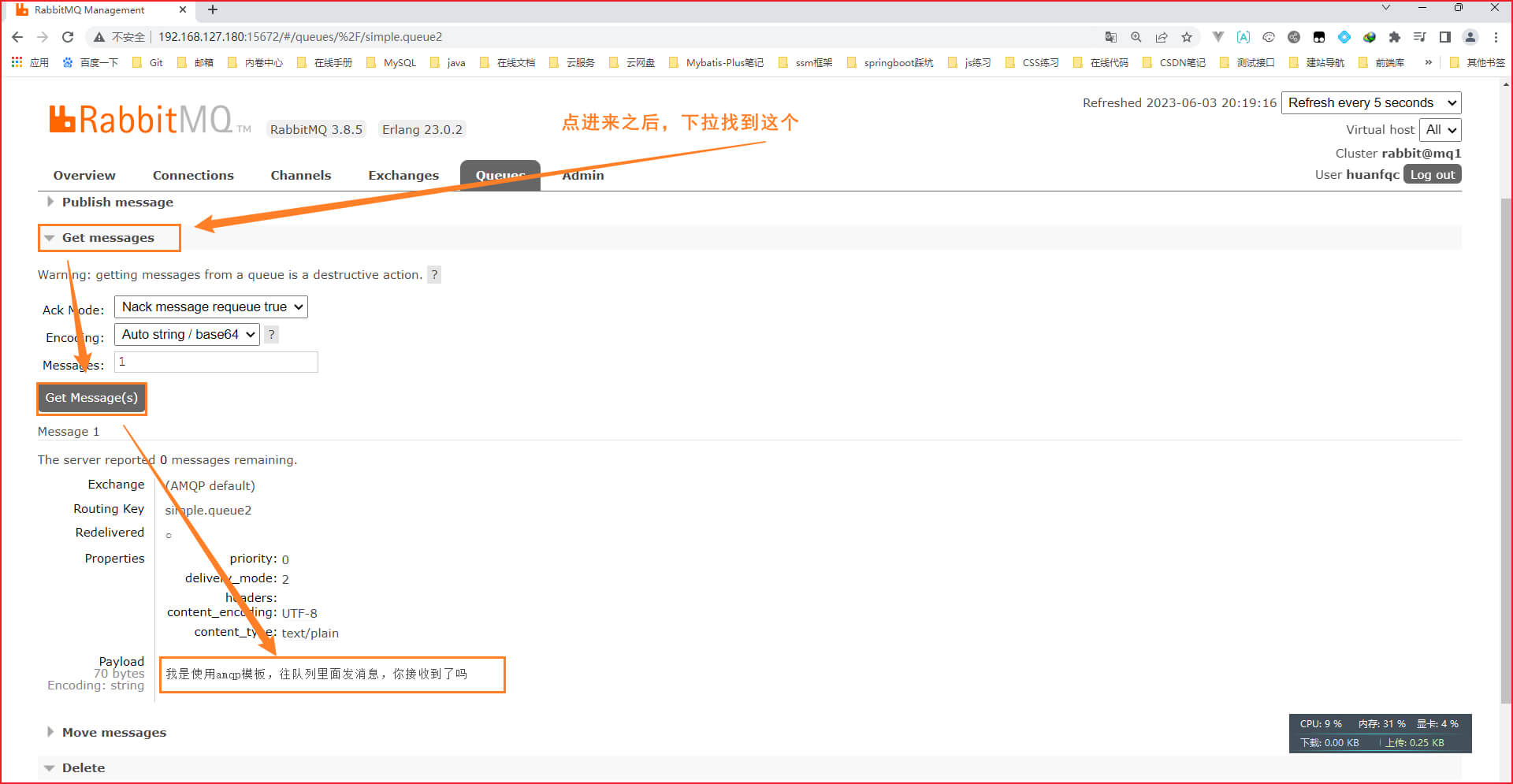This screenshot has height=784, width=1513.
Task: Open the Vue devtools extension icon
Action: [1218, 37]
